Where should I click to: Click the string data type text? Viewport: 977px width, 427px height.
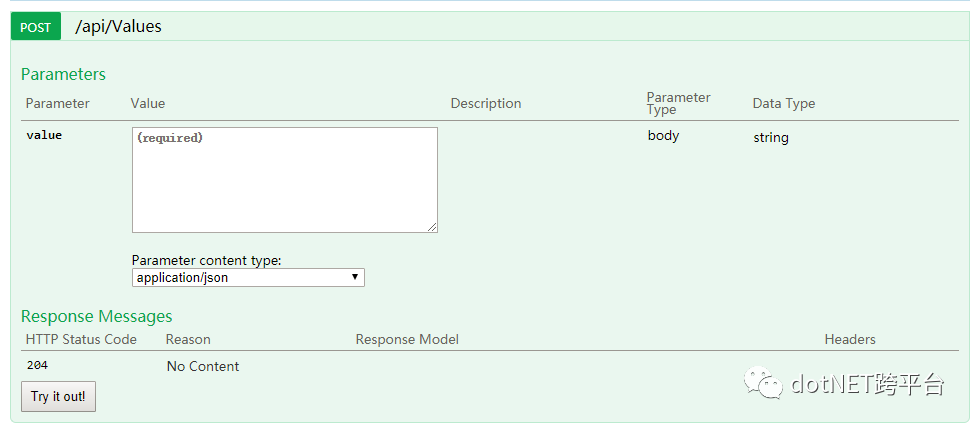[771, 137]
